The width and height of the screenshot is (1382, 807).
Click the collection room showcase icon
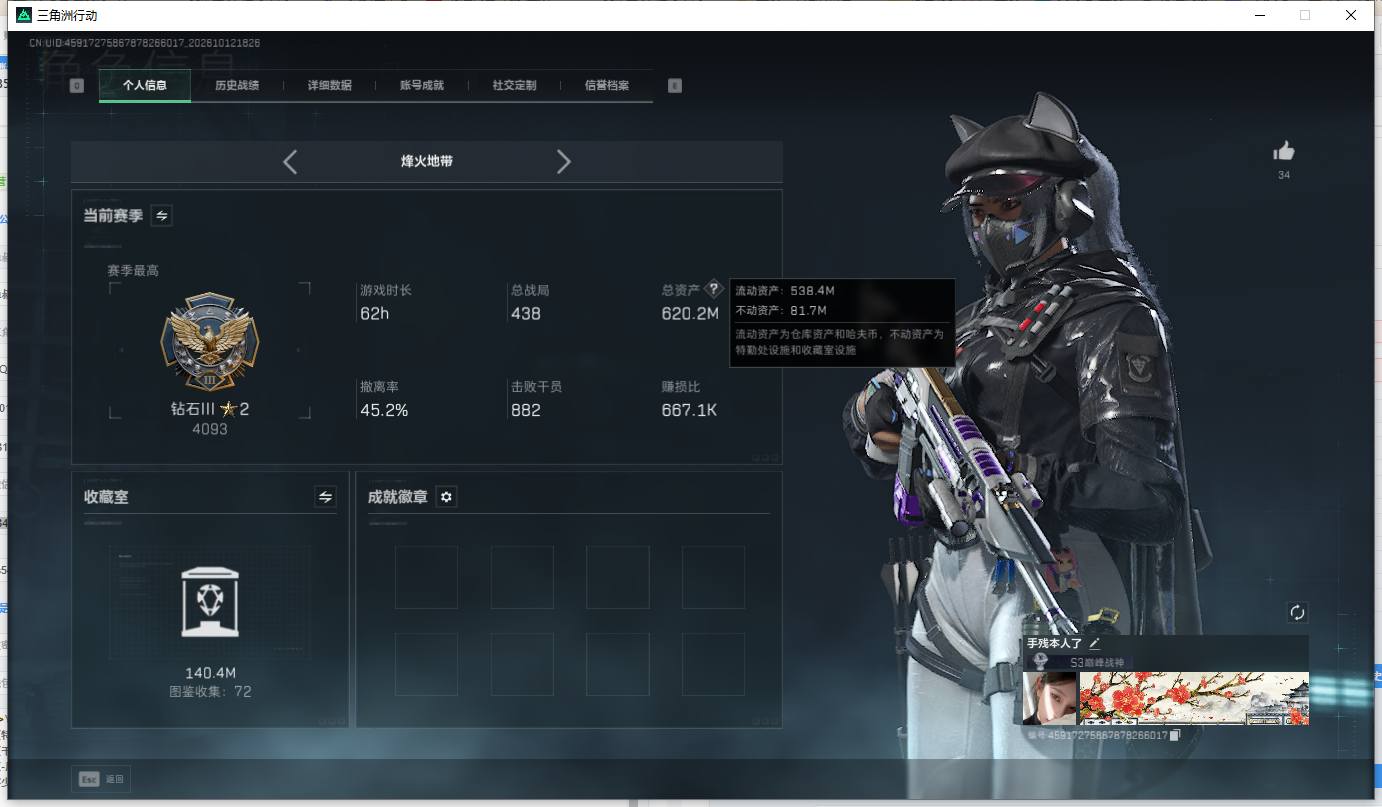[210, 601]
